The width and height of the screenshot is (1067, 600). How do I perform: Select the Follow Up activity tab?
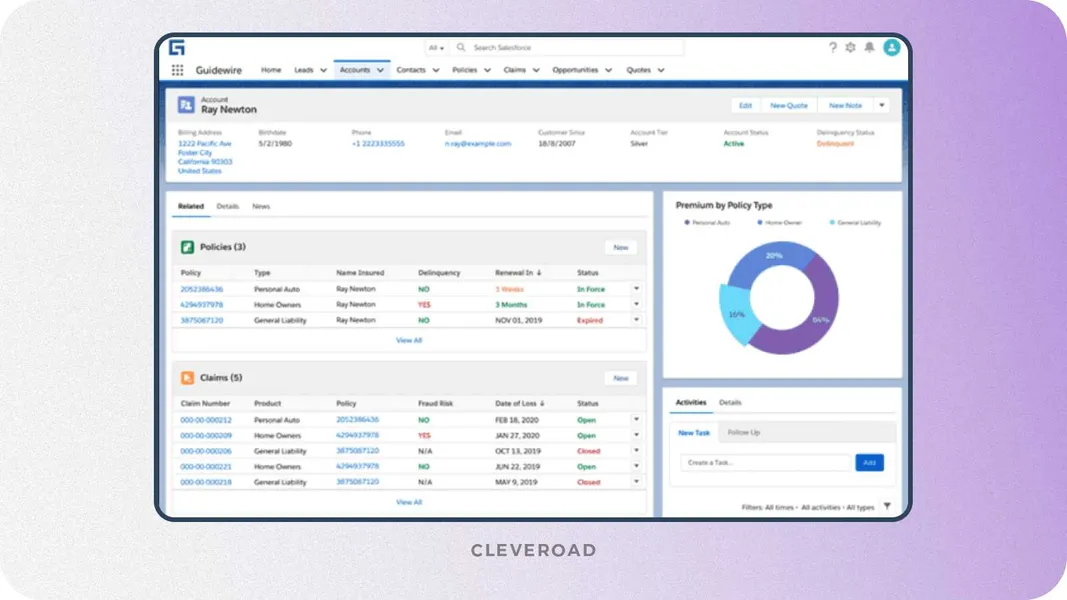tap(744, 432)
